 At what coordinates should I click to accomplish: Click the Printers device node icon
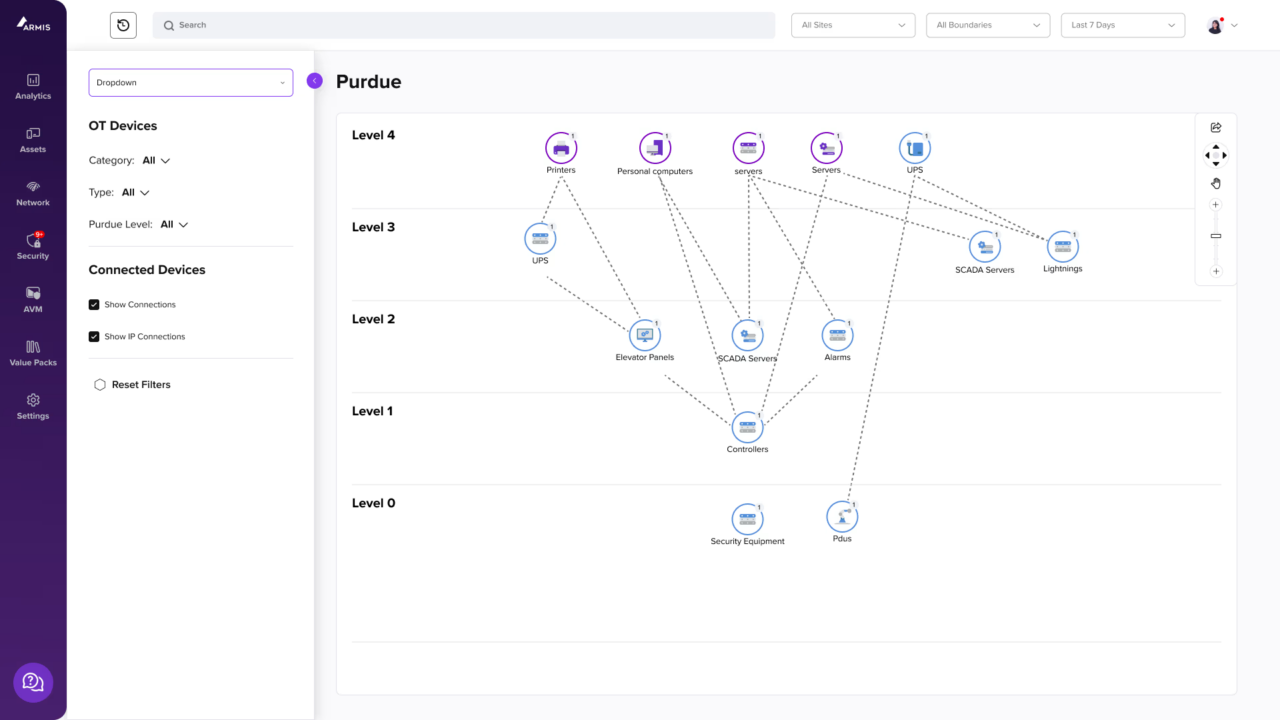pyautogui.click(x=561, y=148)
